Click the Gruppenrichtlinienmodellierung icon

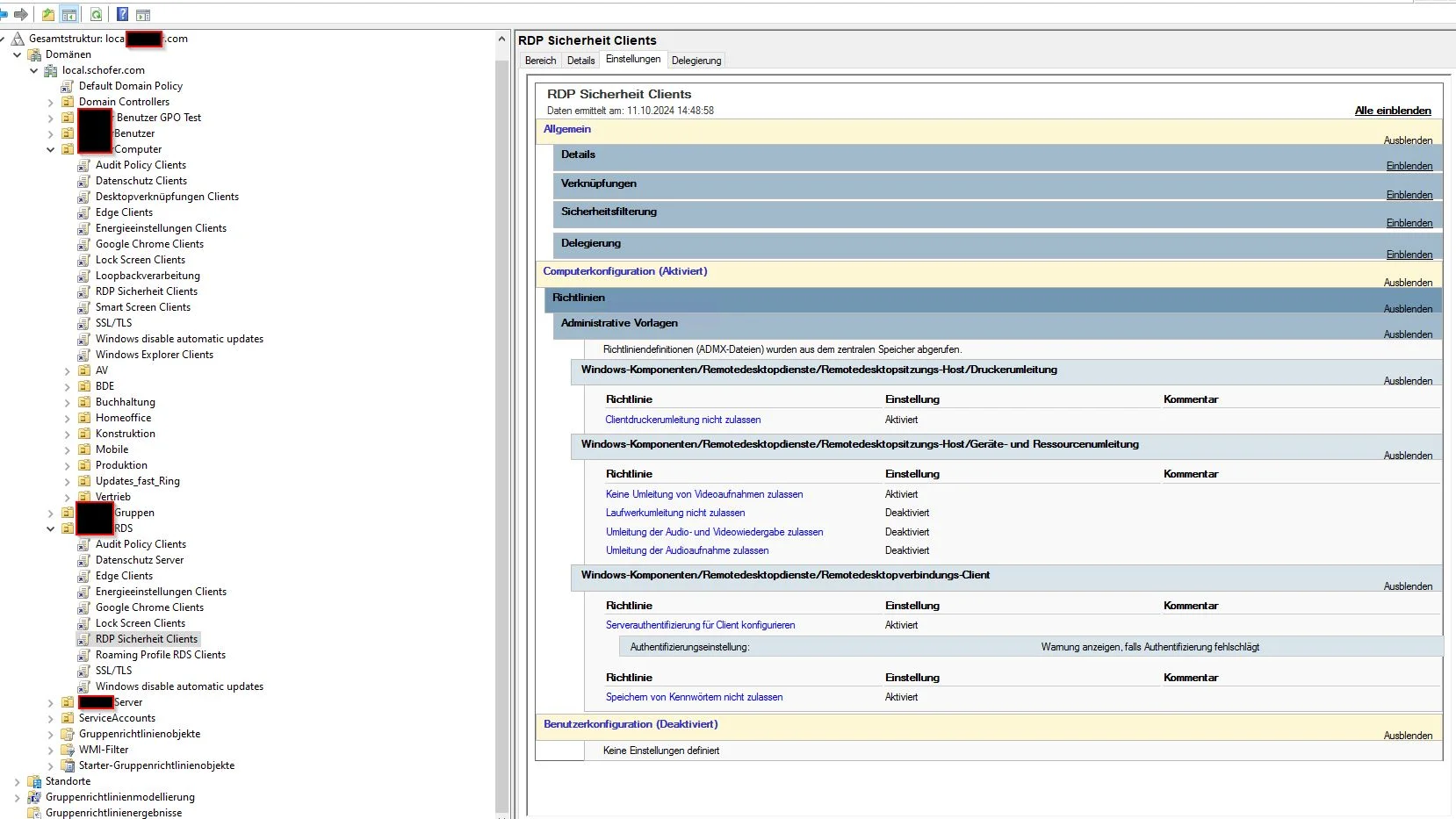[x=34, y=797]
